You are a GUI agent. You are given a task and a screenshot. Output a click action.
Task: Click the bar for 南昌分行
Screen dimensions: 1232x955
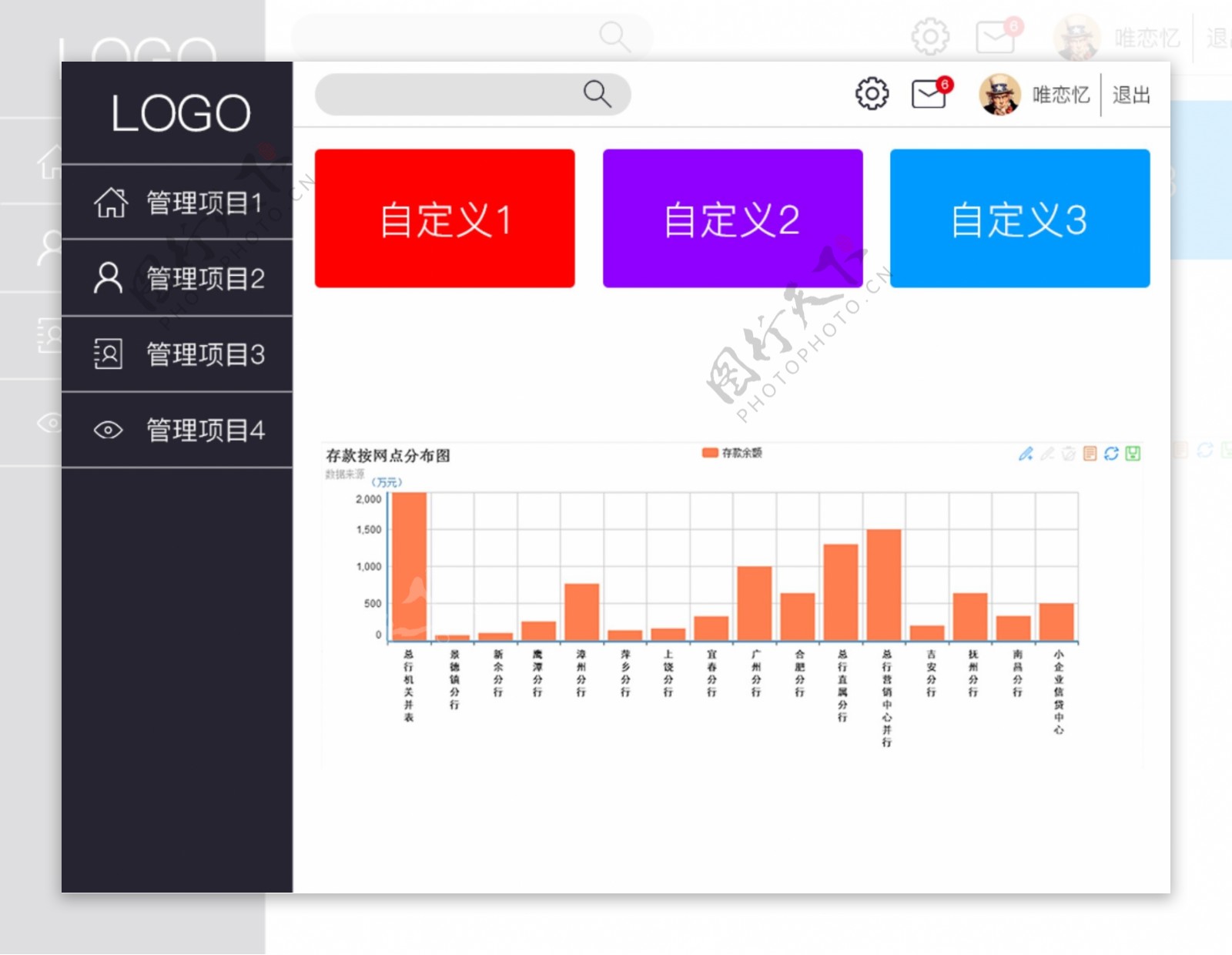point(1013,628)
